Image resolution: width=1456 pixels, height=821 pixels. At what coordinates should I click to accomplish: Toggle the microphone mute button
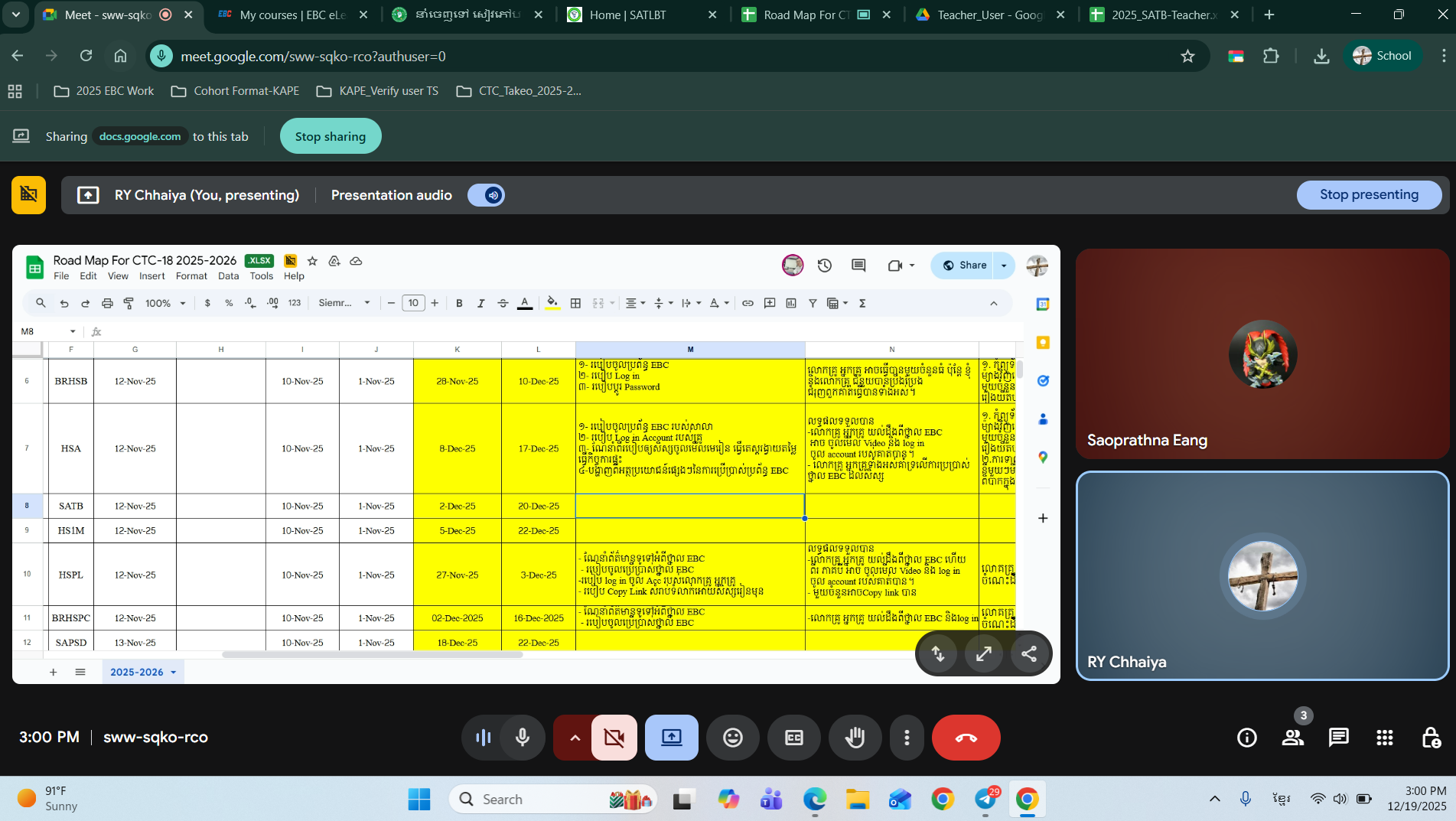[x=523, y=738]
